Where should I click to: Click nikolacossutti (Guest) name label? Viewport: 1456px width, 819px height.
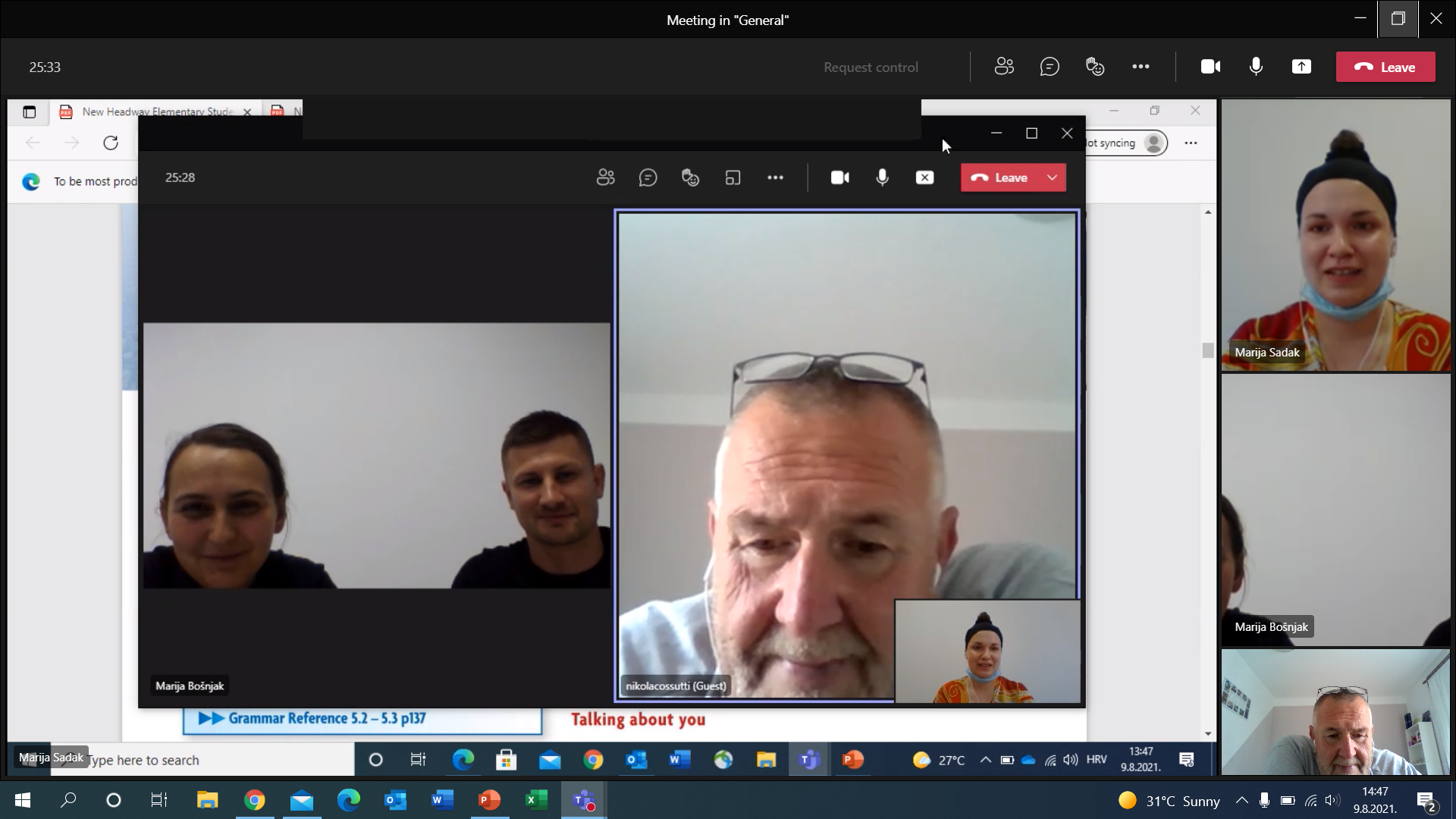click(x=676, y=686)
